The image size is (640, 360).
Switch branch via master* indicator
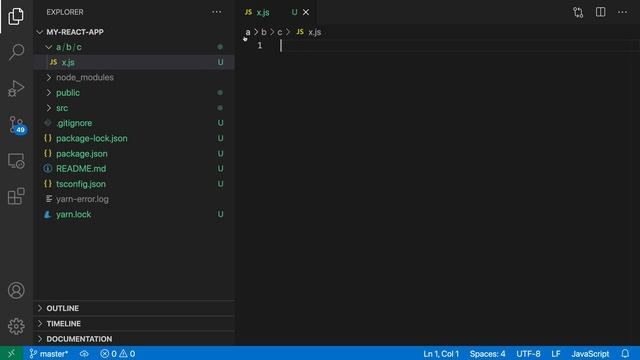(x=49, y=353)
